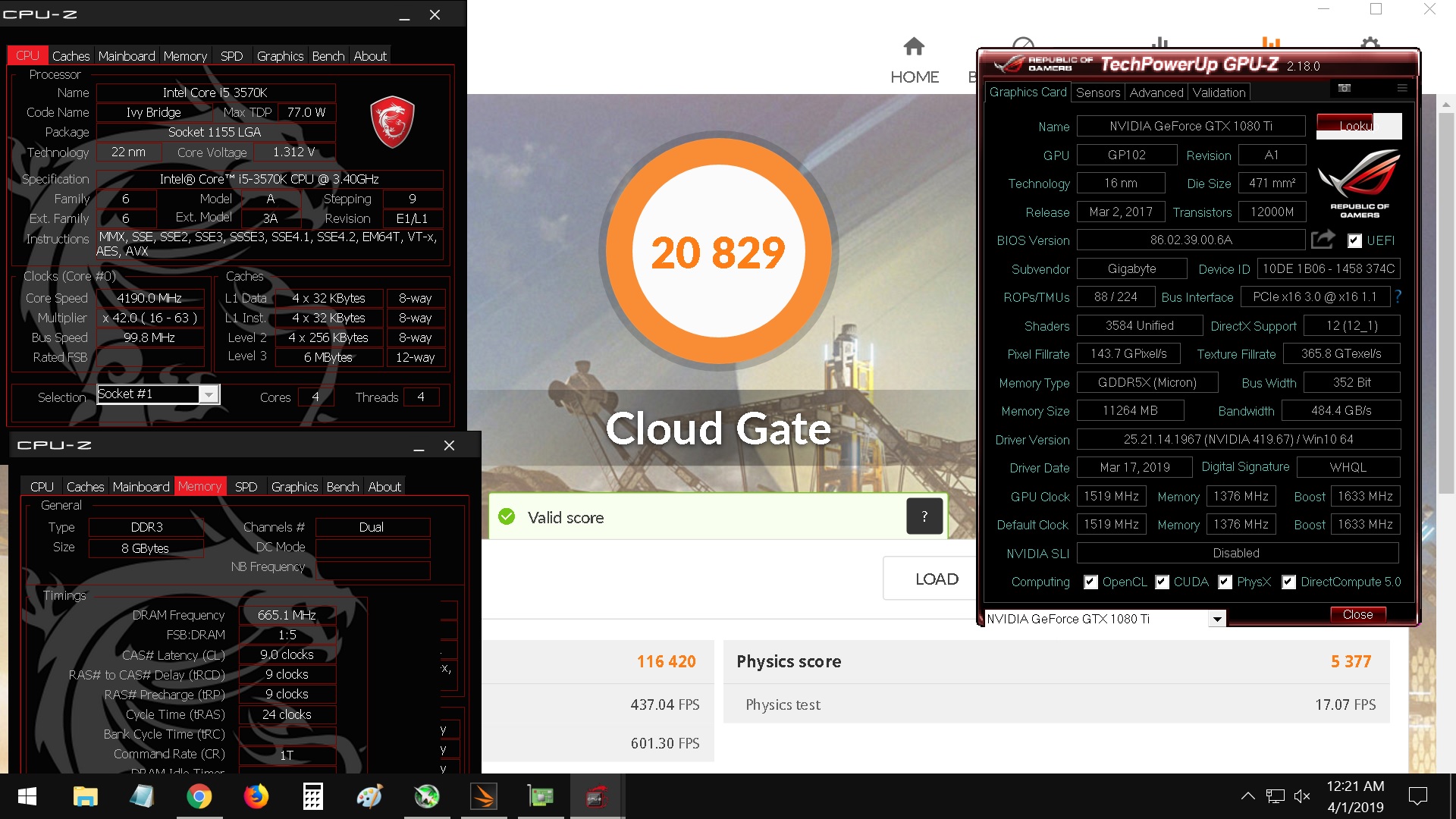1456x819 pixels.
Task: Expand the NVIDIA GeForce GTX 1080 Ti GPU selector
Action: [1217, 619]
